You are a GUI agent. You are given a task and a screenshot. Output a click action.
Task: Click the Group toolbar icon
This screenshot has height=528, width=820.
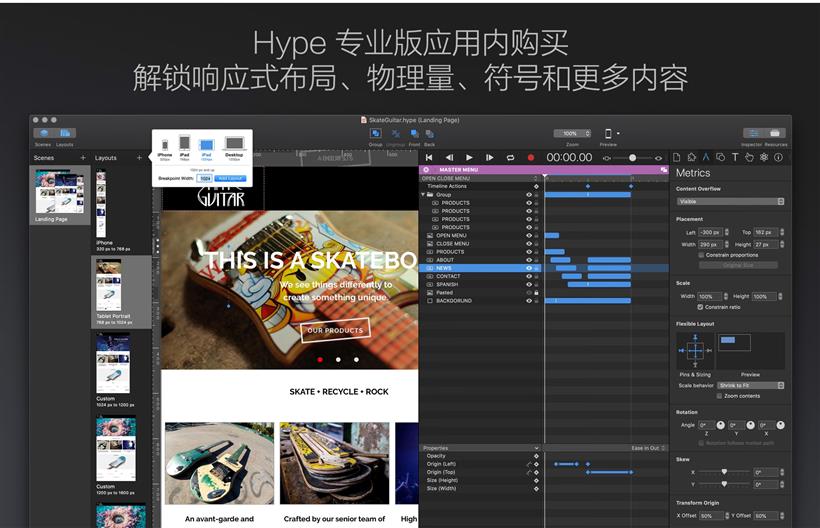pyautogui.click(x=376, y=133)
